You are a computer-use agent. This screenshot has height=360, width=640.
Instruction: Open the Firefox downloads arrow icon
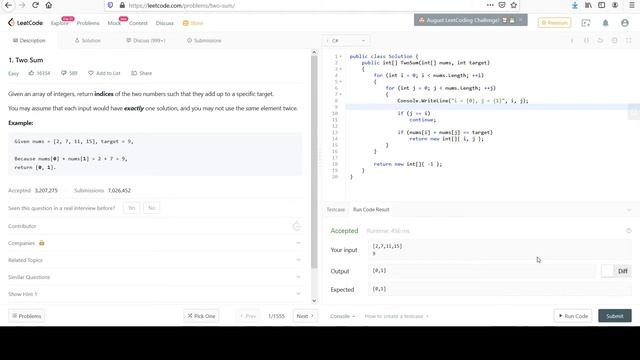[575, 5]
